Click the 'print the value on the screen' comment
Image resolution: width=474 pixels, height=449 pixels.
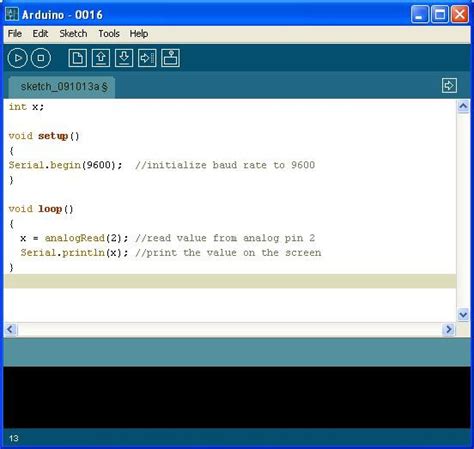coord(228,253)
